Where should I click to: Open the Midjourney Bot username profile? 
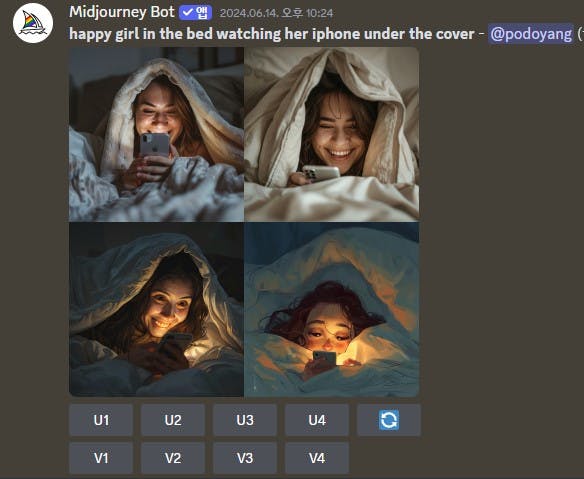tap(122, 12)
